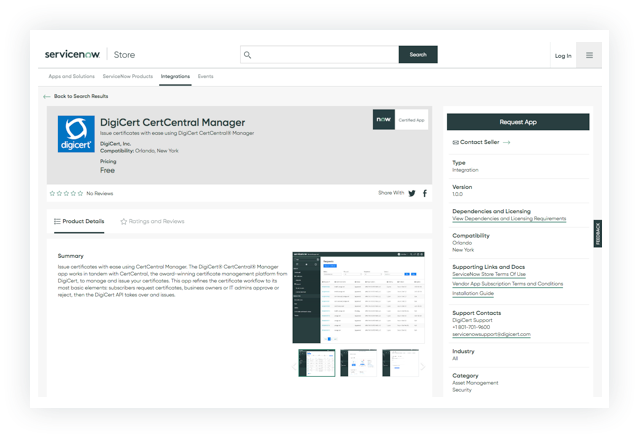Click the empty star rating icons
639x438 pixels.
click(x=66, y=193)
